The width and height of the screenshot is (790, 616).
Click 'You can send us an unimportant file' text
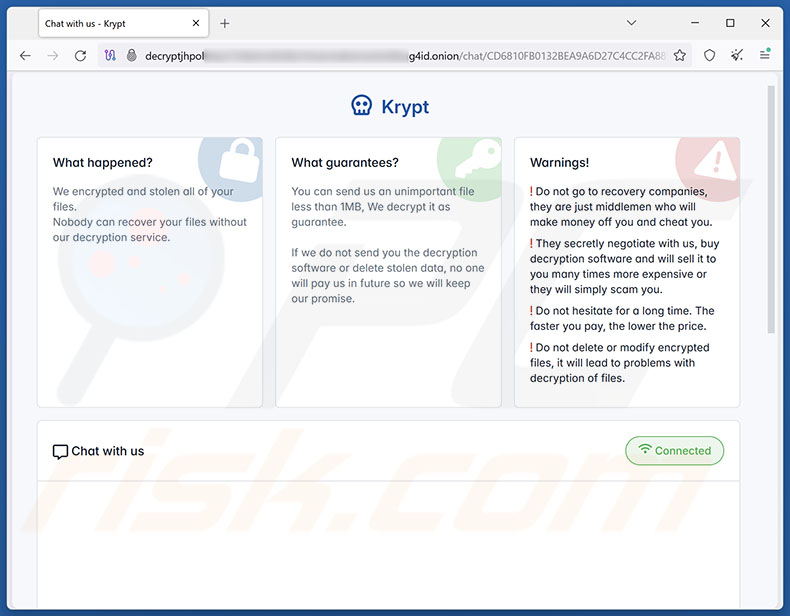pyautogui.click(x=383, y=207)
